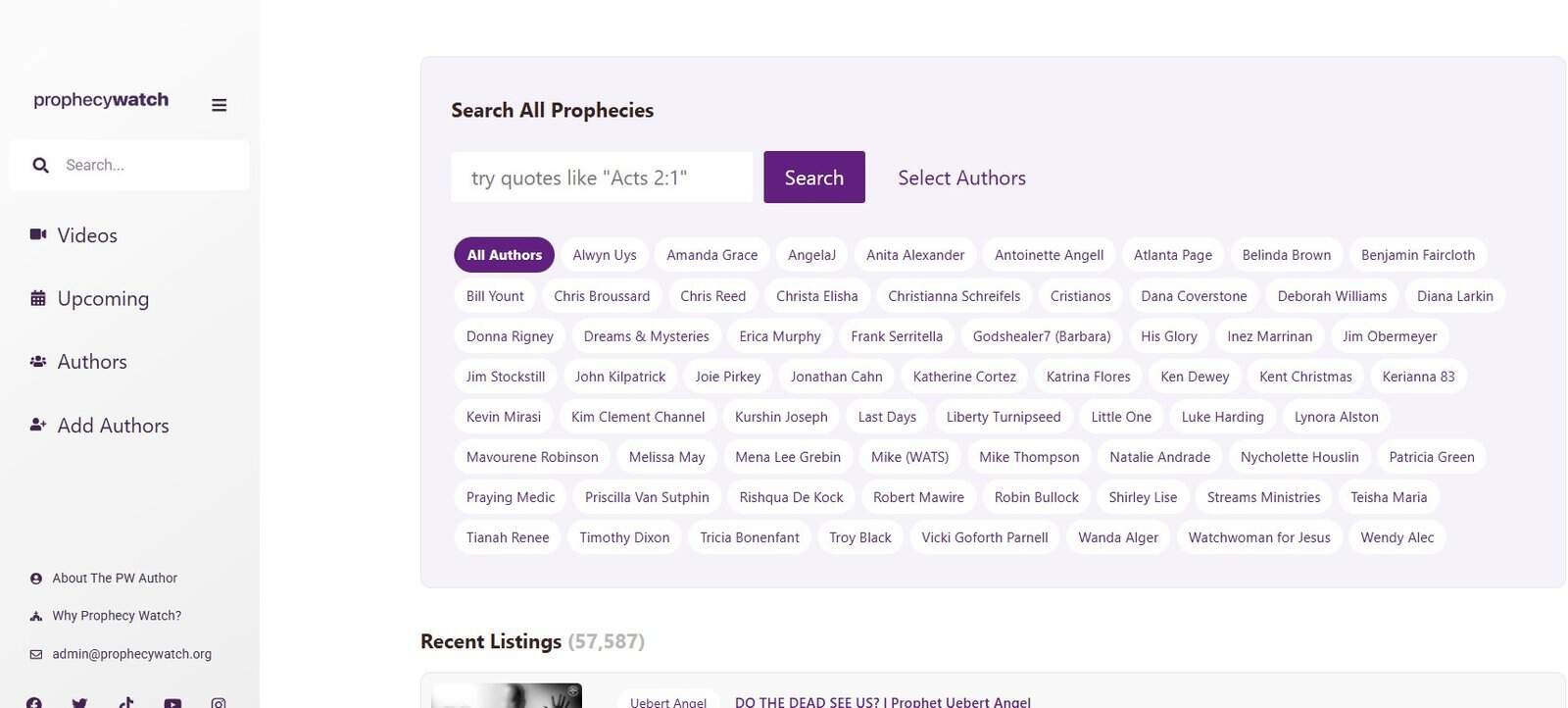Open About The PW Author link
1568x708 pixels.
115,579
